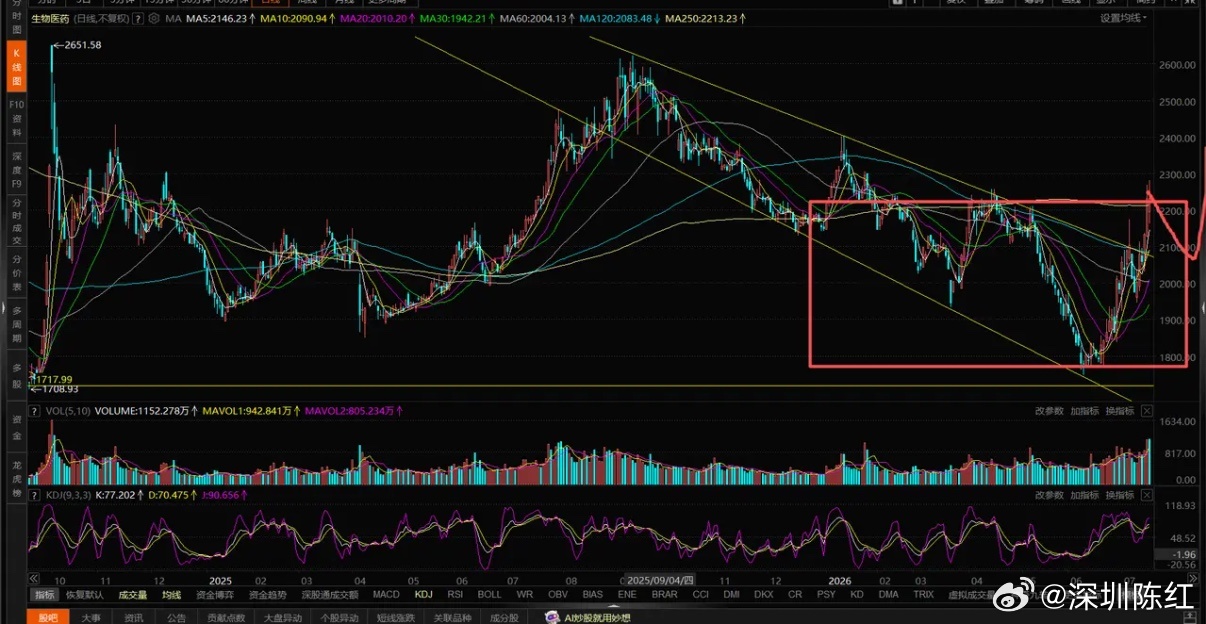
Task: Open the F10 资料 sidebar tab
Action: pos(16,118)
